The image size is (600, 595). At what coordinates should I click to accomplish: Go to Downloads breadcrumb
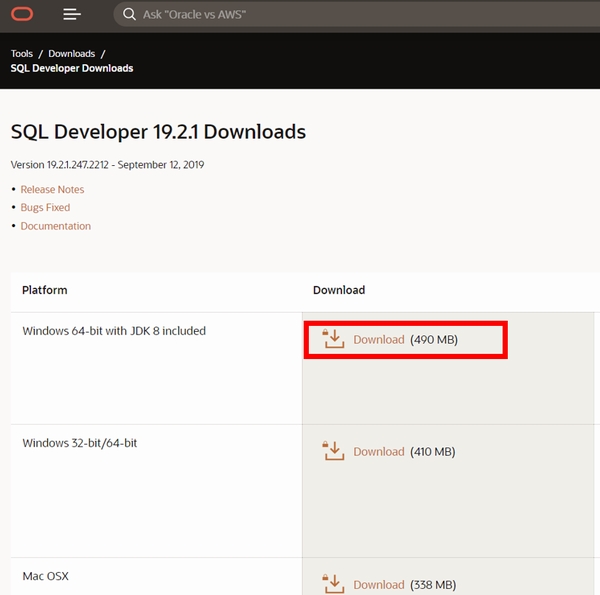pyautogui.click(x=72, y=54)
